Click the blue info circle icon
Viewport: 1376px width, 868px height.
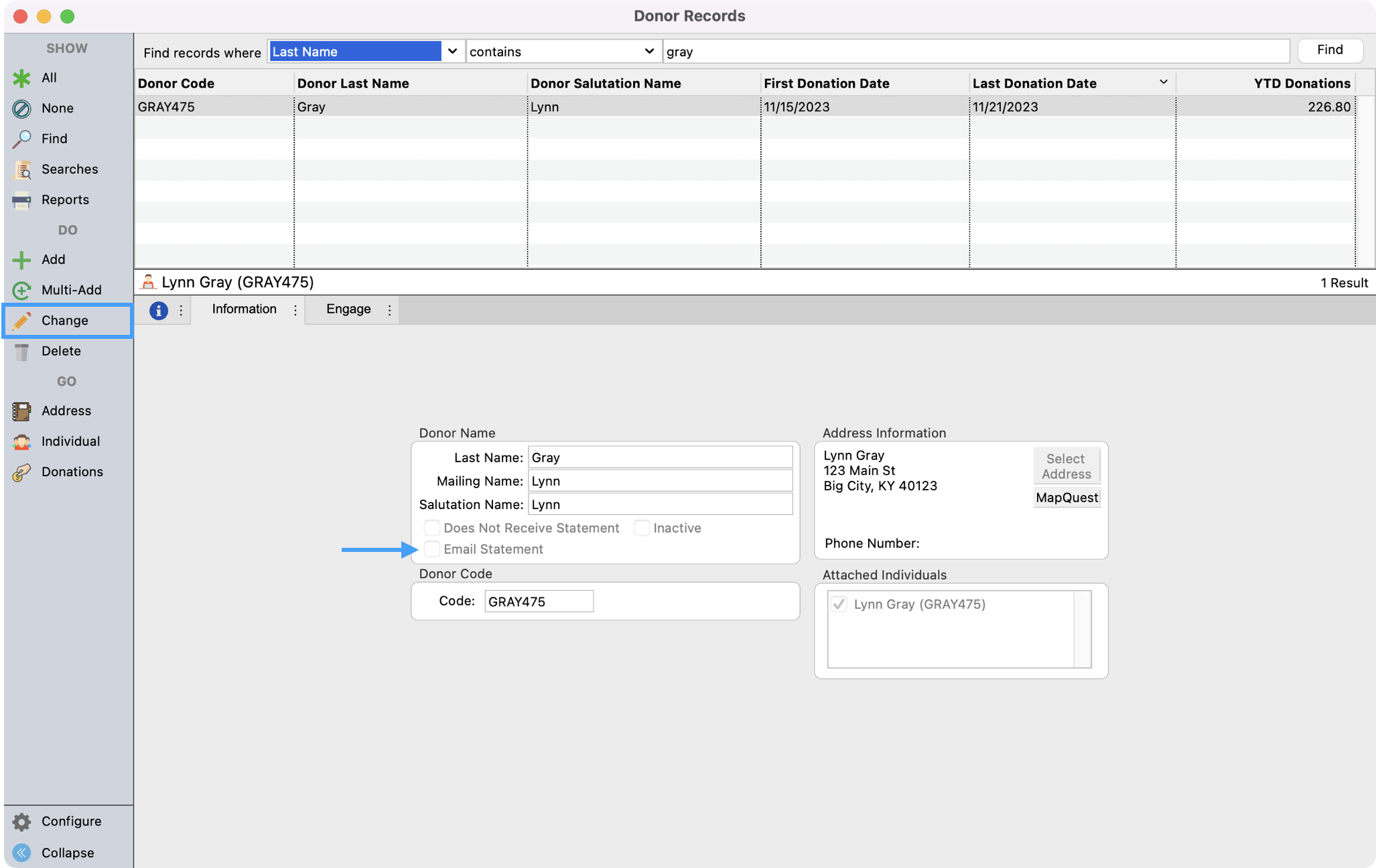point(158,310)
